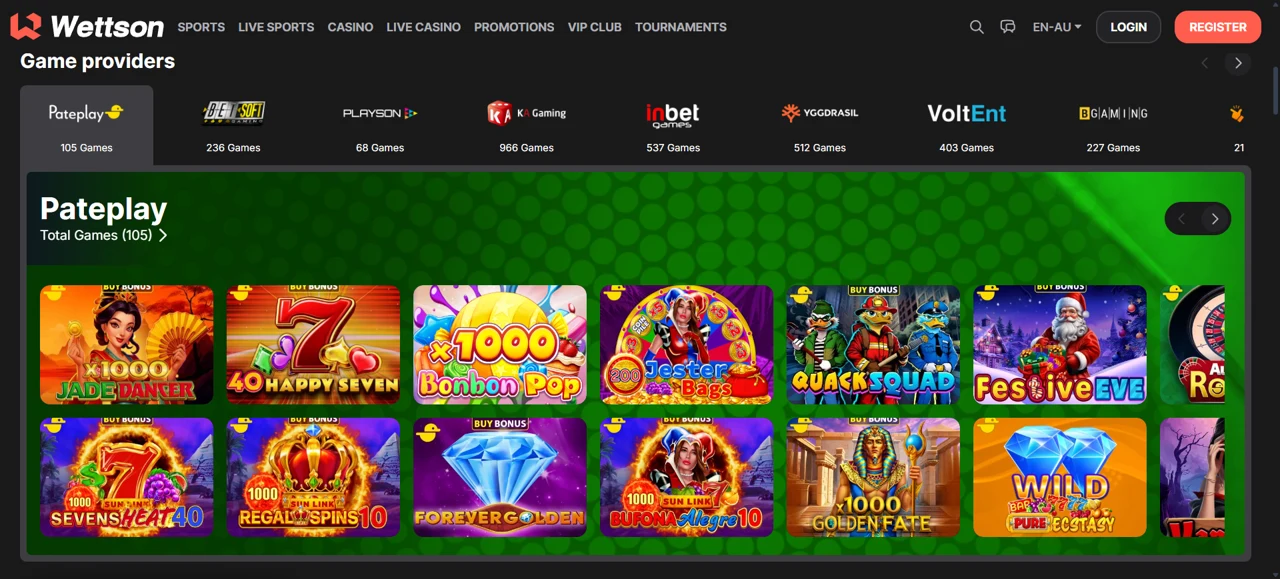Click the Wettson logo
This screenshot has height=579, width=1280.
click(x=87, y=27)
